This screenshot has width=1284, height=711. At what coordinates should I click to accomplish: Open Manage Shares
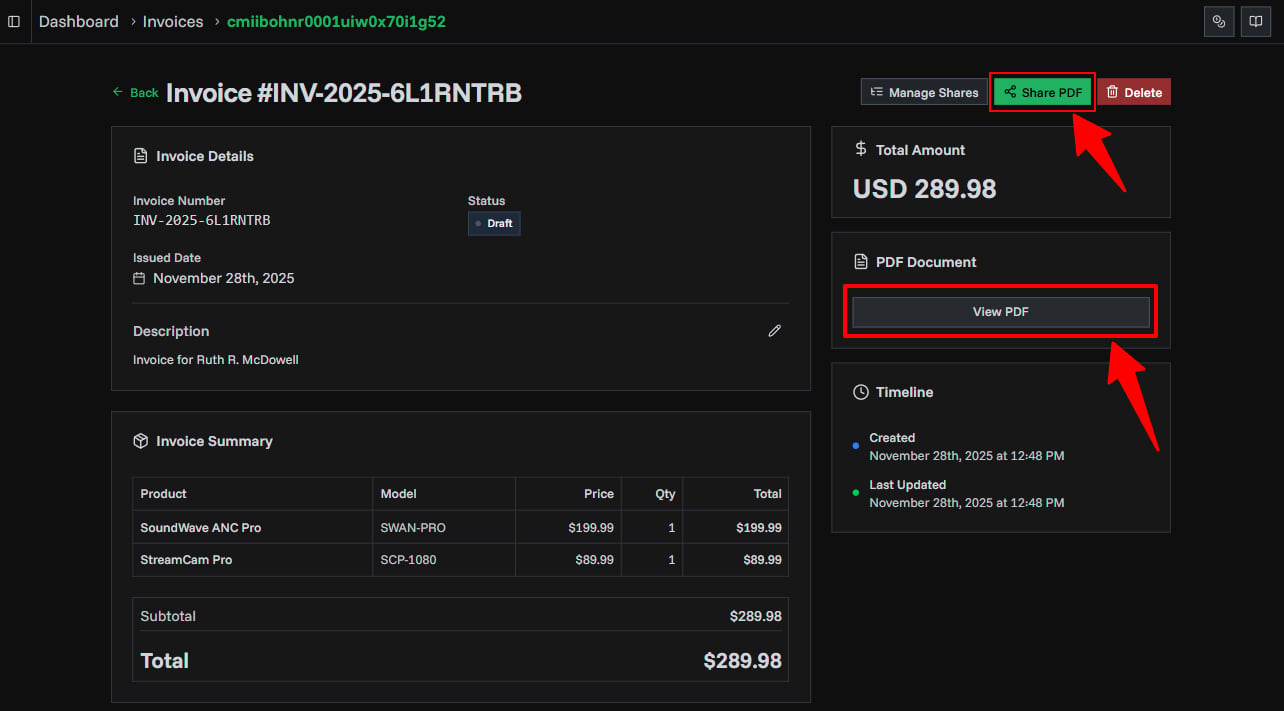click(x=924, y=92)
